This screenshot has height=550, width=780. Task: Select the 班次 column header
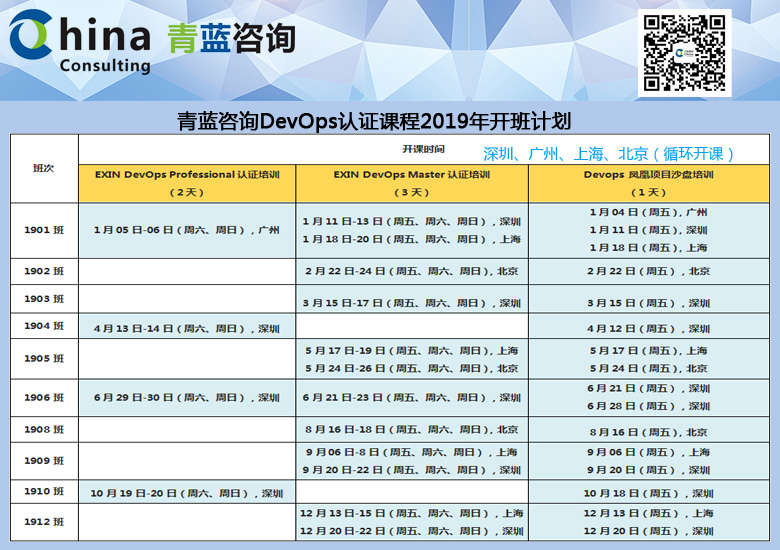pyautogui.click(x=44, y=168)
